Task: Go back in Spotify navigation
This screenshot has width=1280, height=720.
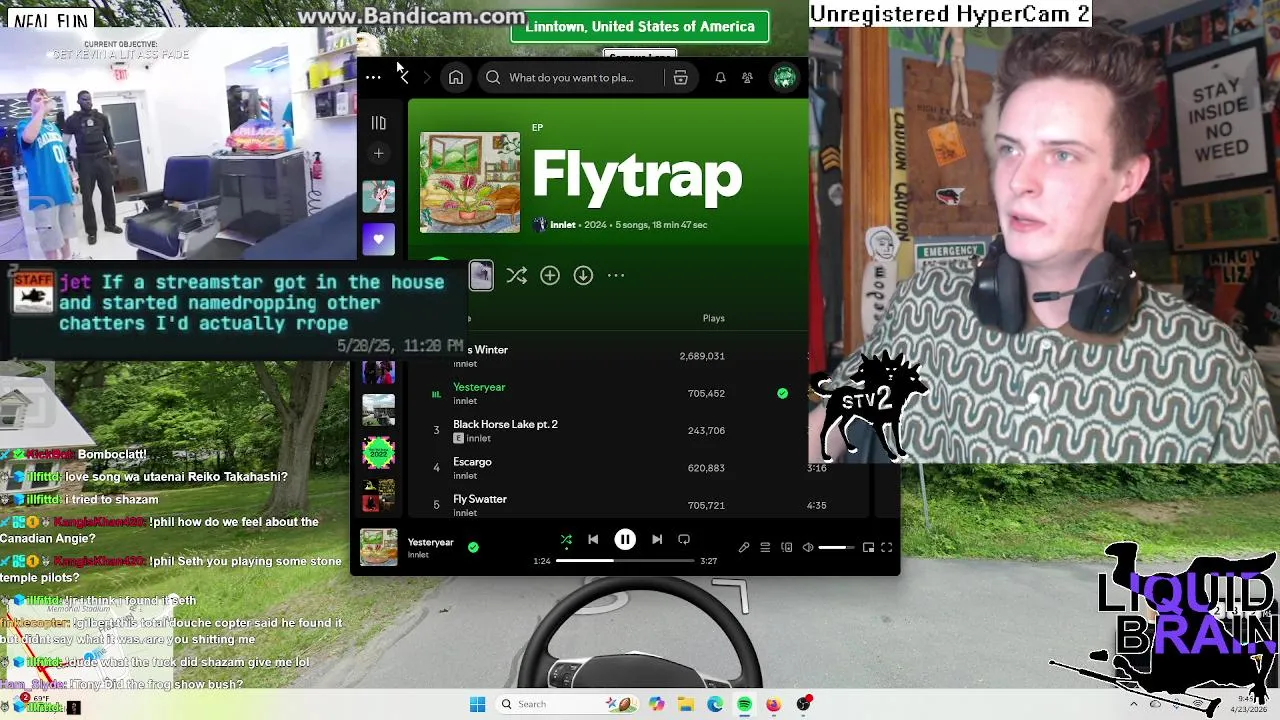Action: point(403,77)
